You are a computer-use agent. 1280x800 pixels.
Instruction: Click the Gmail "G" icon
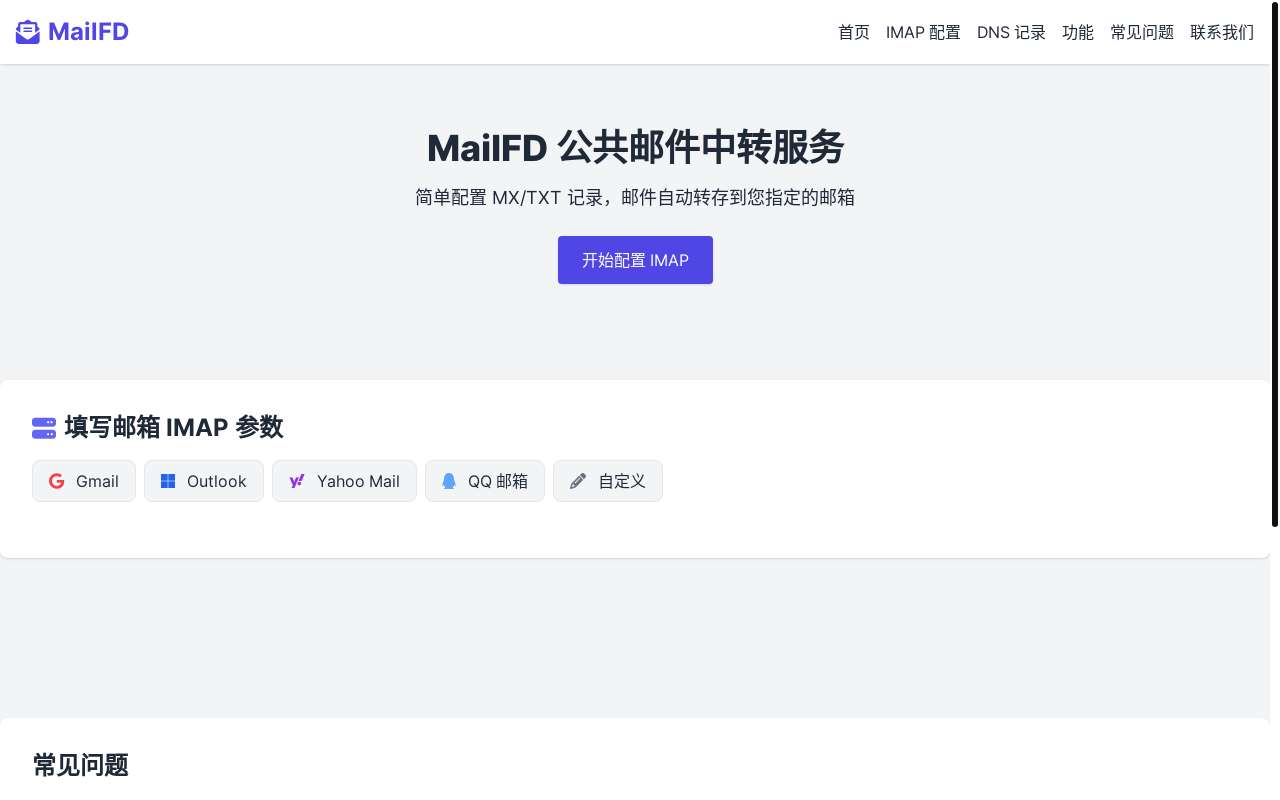(57, 481)
